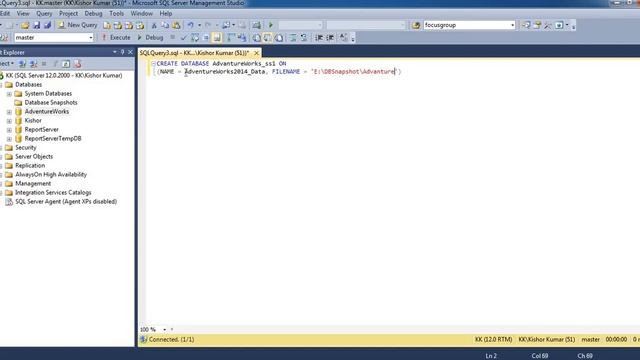Select the Server Objects folder
Image resolution: width=640 pixels, height=360 pixels.
pos(34,156)
